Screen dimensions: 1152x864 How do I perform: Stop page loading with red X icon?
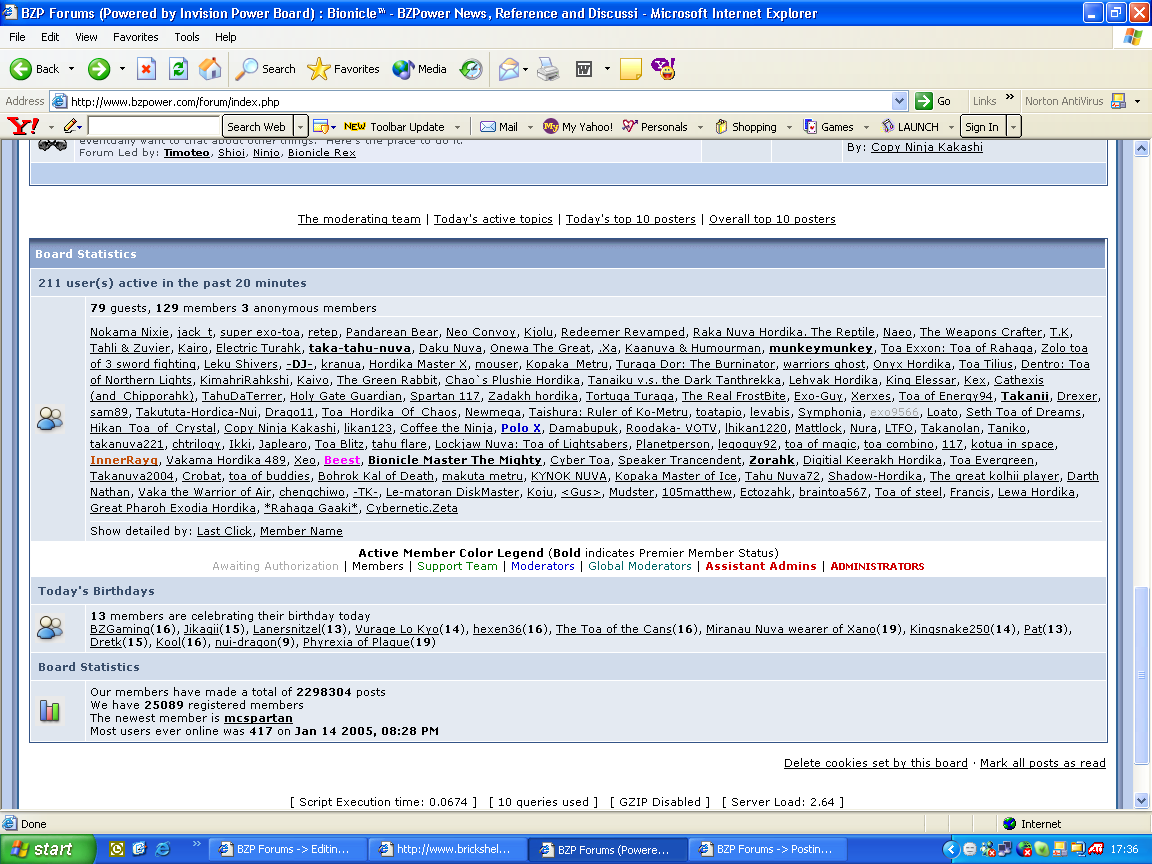pyautogui.click(x=146, y=69)
